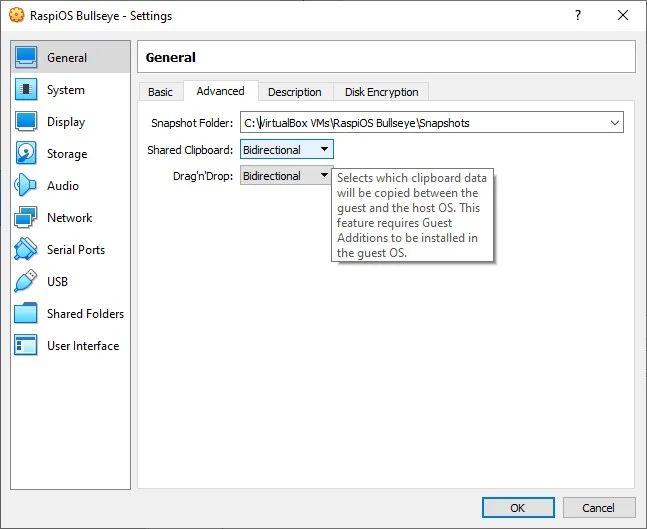Close the Settings dialog window
The width and height of the screenshot is (647, 529).
623,15
